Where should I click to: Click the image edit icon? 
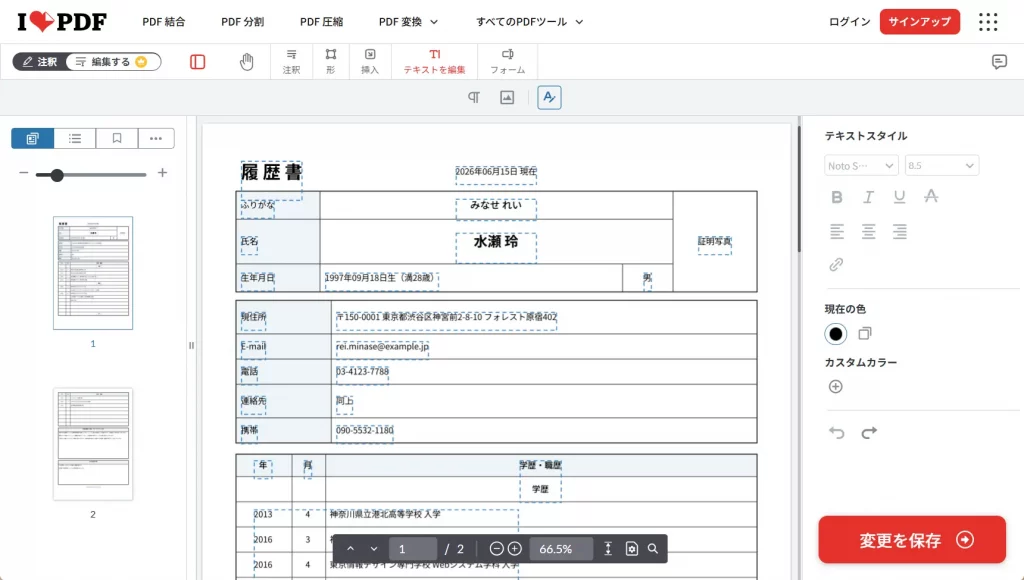(x=507, y=97)
